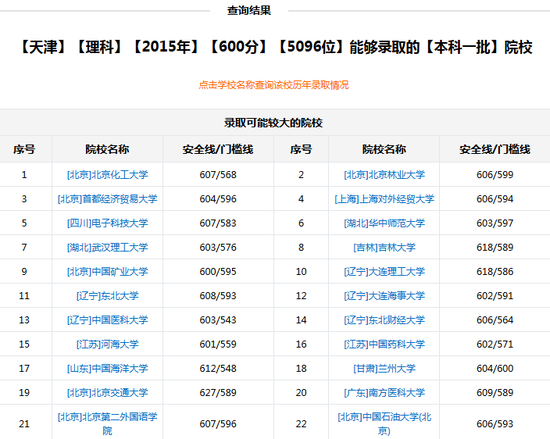Select the score cell 606/594

click(495, 199)
